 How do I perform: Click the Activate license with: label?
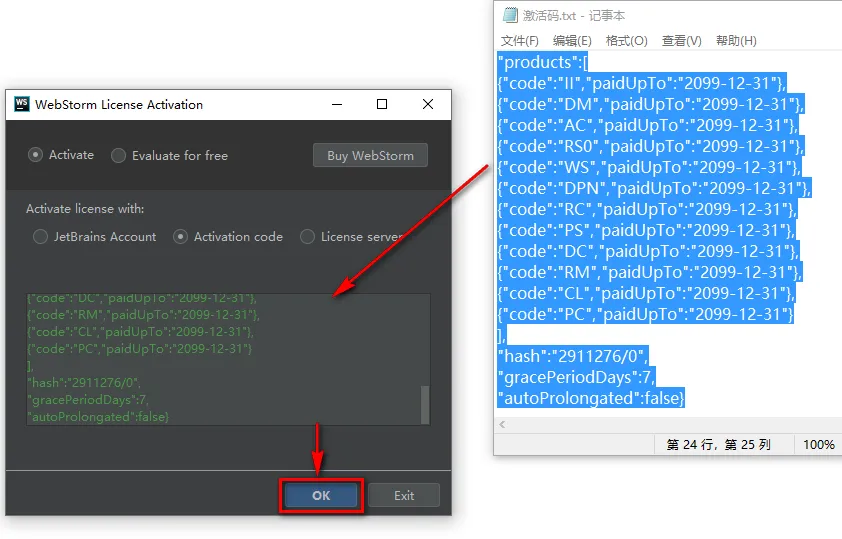coord(85,209)
